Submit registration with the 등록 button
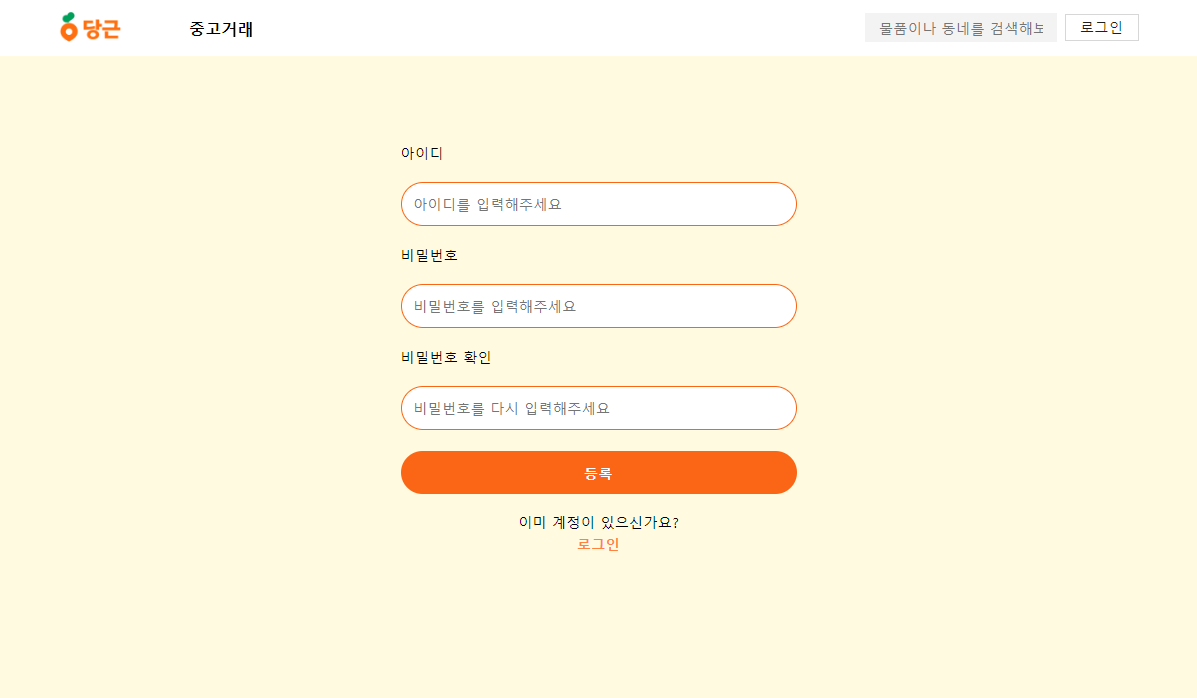Screen dimensions: 1197x698 [598, 472]
